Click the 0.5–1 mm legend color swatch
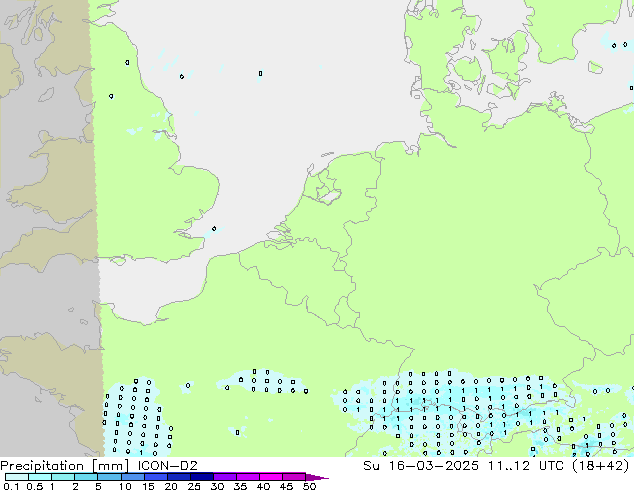The width and height of the screenshot is (634, 490). click(x=40, y=477)
